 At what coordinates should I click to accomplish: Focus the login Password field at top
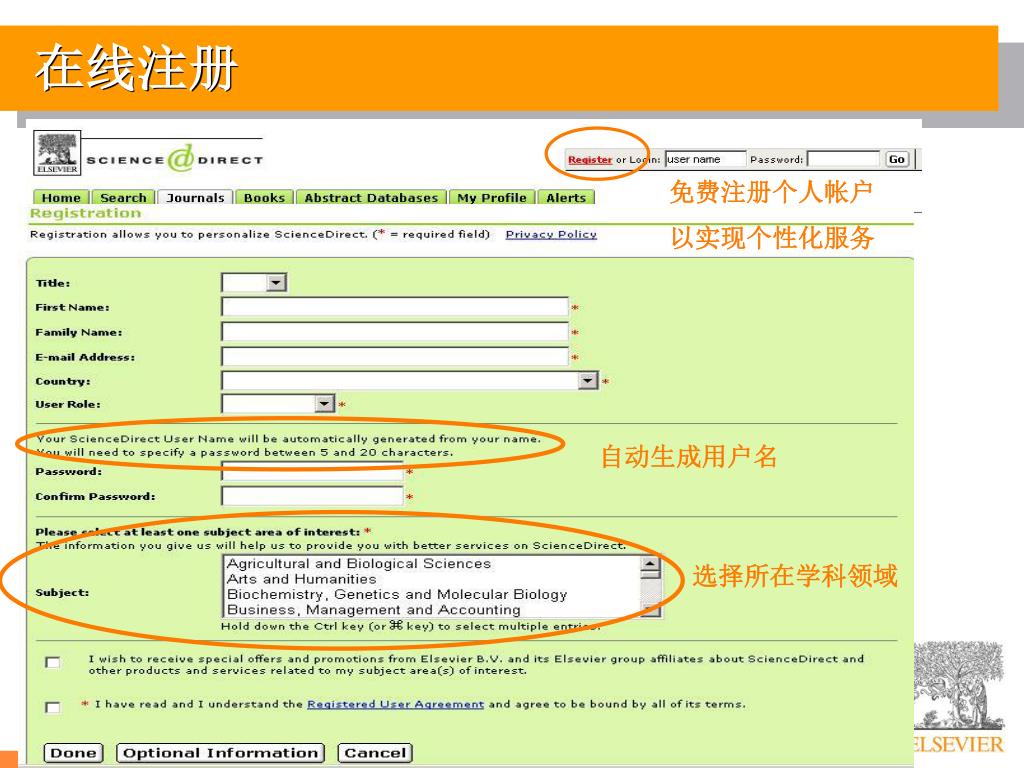click(x=844, y=159)
